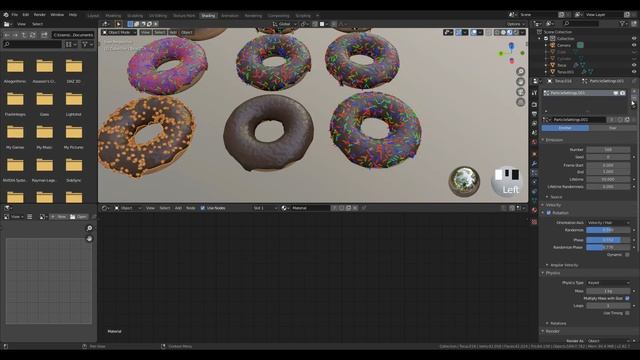Open the Help menu
Screen dimensions: 640x360
[x=73, y=14]
